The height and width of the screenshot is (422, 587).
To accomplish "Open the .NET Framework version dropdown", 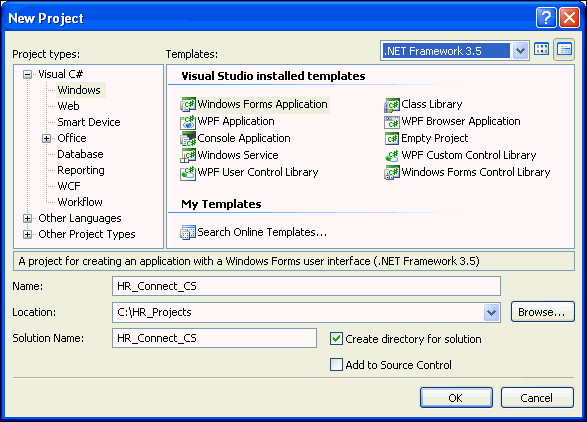I will (520, 51).
